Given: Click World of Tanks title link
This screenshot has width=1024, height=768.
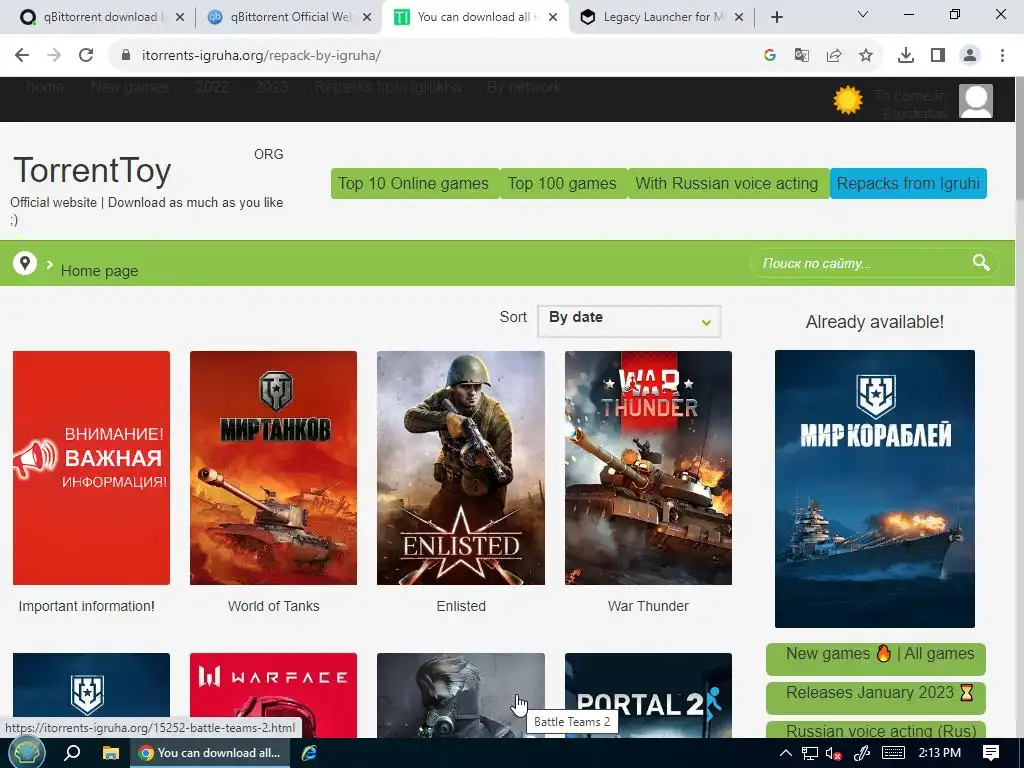Looking at the screenshot, I should pyautogui.click(x=274, y=606).
